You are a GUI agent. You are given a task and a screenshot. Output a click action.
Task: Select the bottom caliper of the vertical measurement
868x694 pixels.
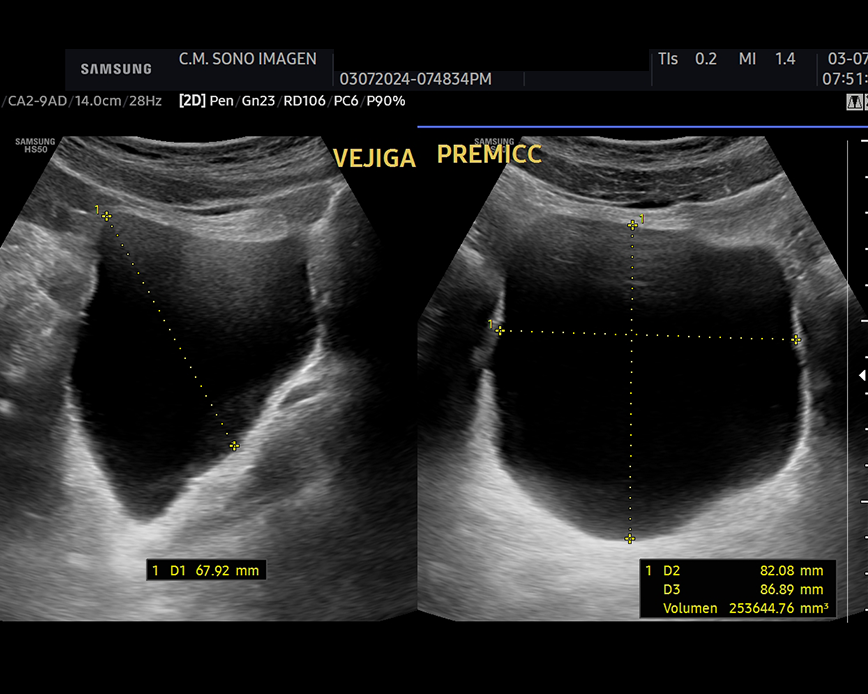(x=630, y=539)
